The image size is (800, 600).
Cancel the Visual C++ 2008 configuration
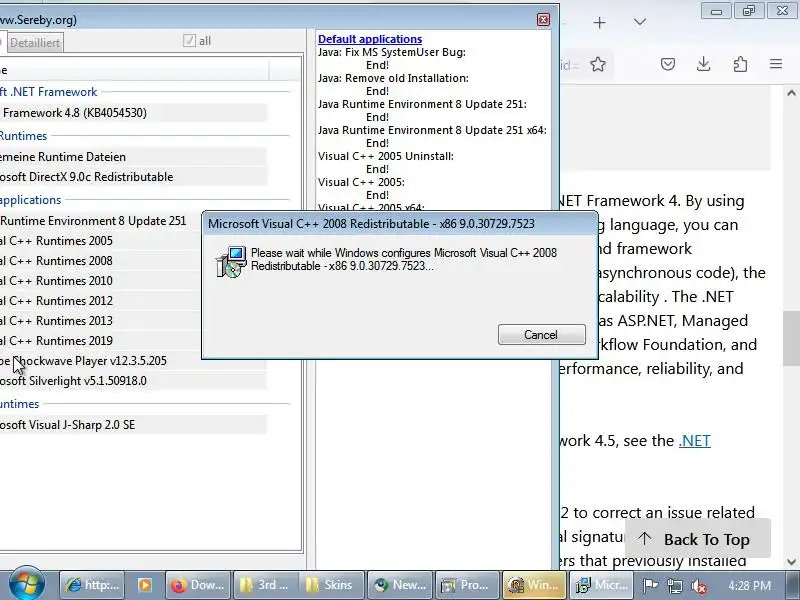tap(541, 335)
